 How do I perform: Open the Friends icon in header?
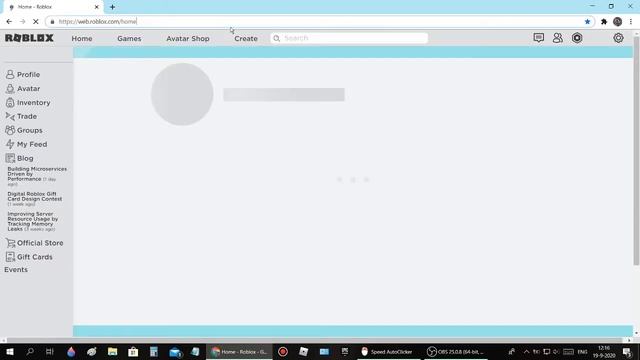pyautogui.click(x=558, y=38)
